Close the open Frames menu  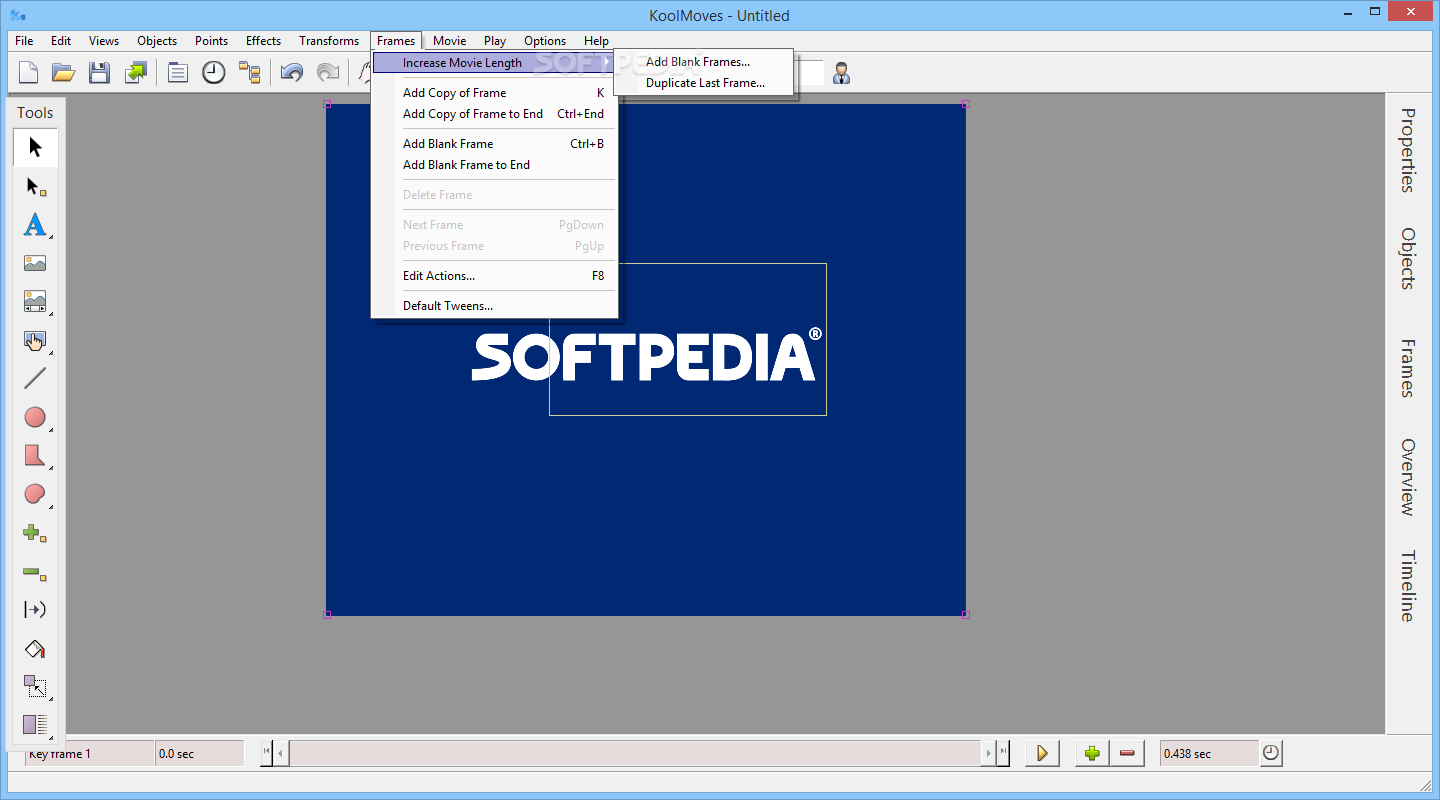396,41
